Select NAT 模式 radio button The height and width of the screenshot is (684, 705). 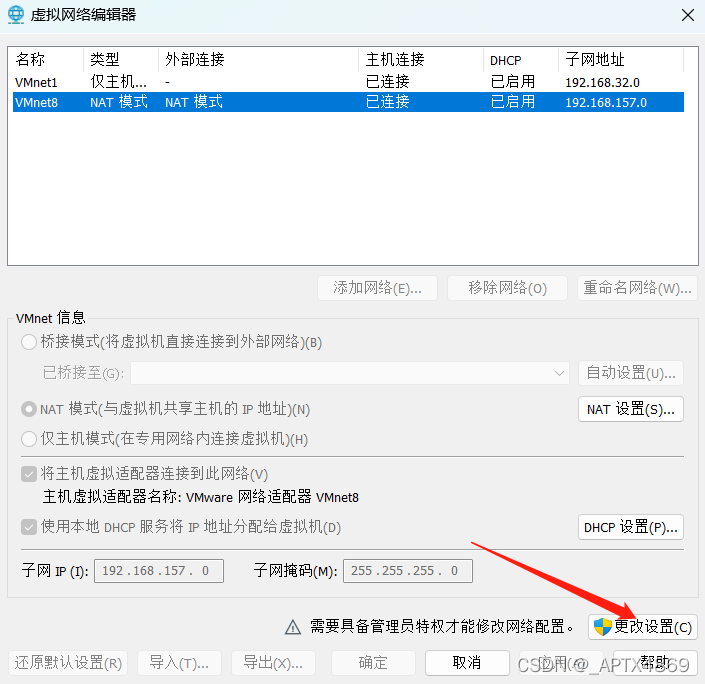tap(29, 409)
